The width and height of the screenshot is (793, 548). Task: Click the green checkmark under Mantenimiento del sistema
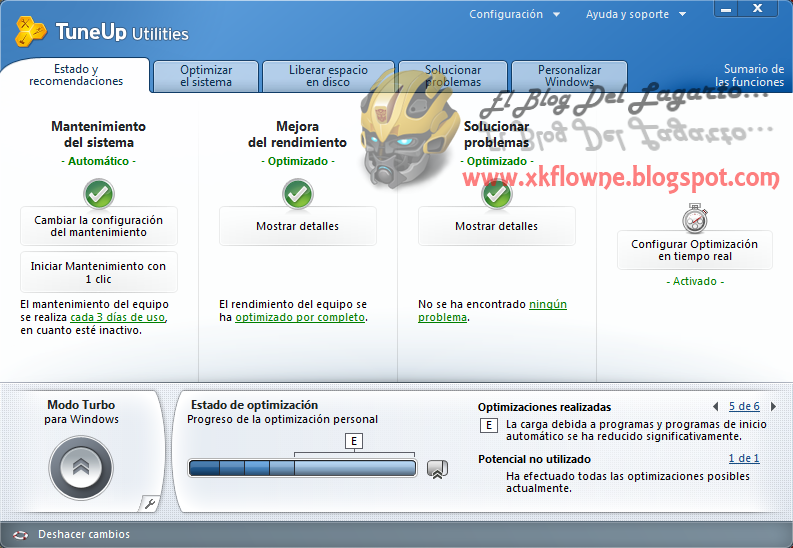click(99, 194)
